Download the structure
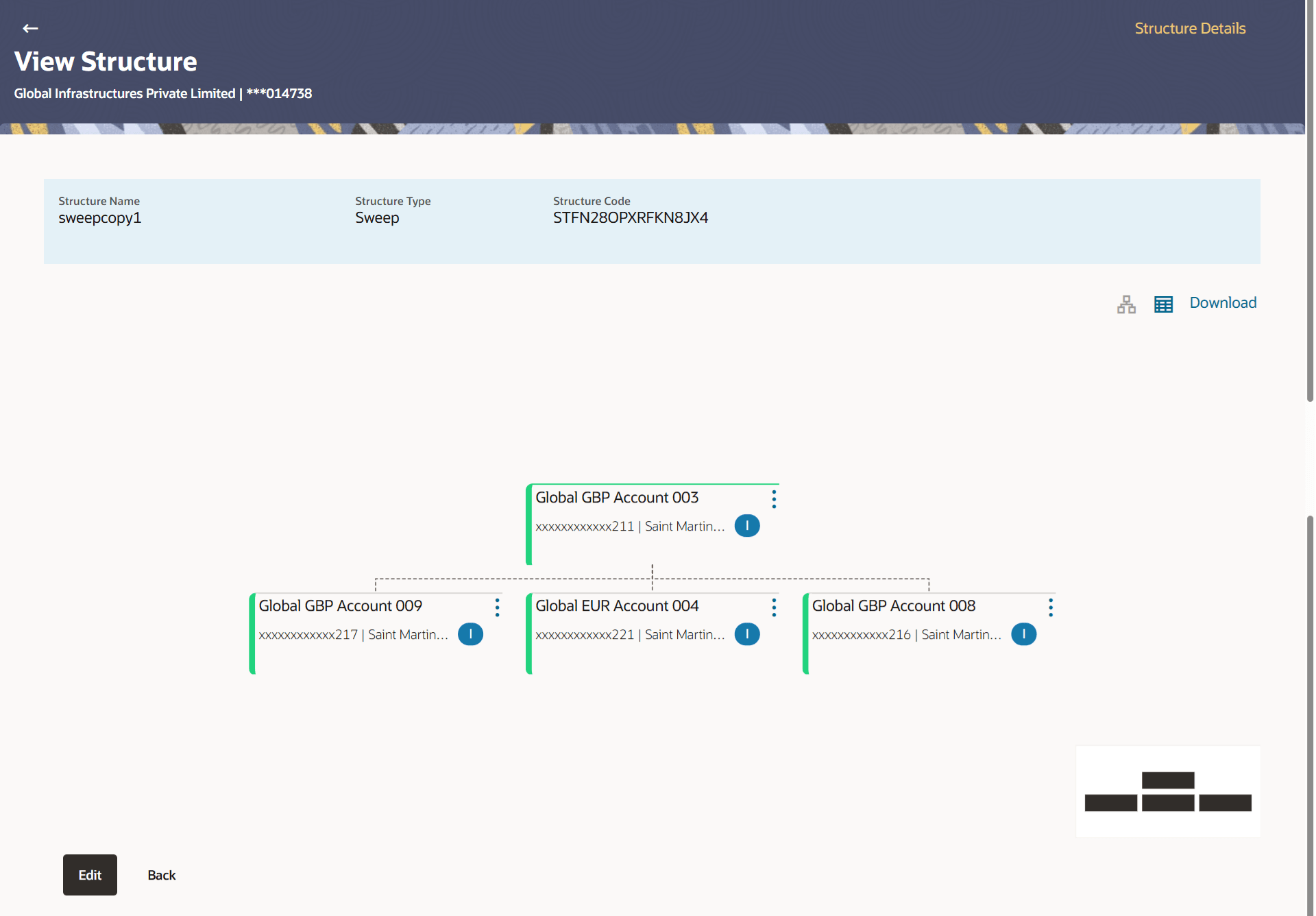The image size is (1316, 916). pyautogui.click(x=1223, y=302)
